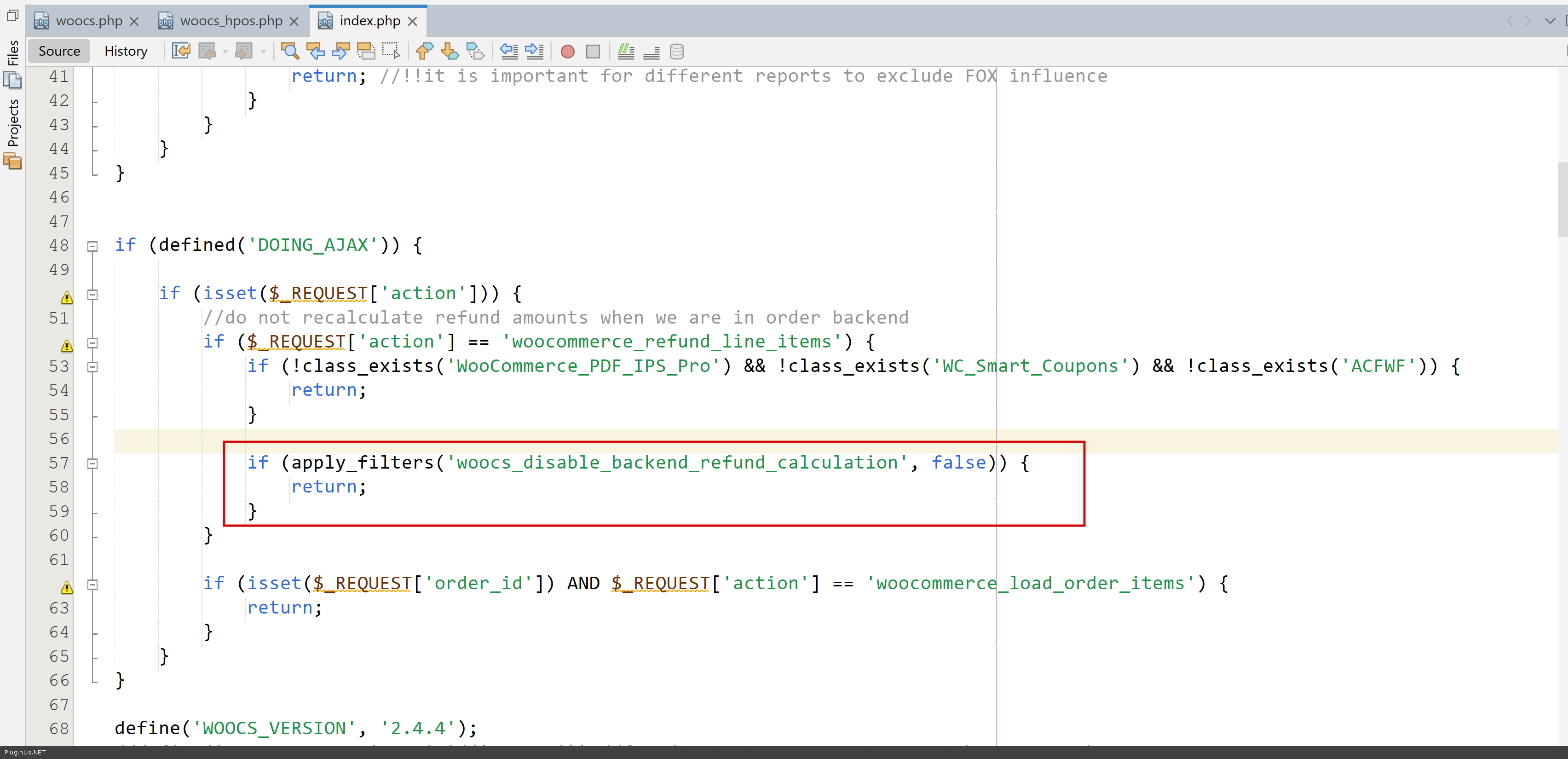Open back history dropdown arrow
The width and height of the screenshot is (1568, 759).
[225, 52]
